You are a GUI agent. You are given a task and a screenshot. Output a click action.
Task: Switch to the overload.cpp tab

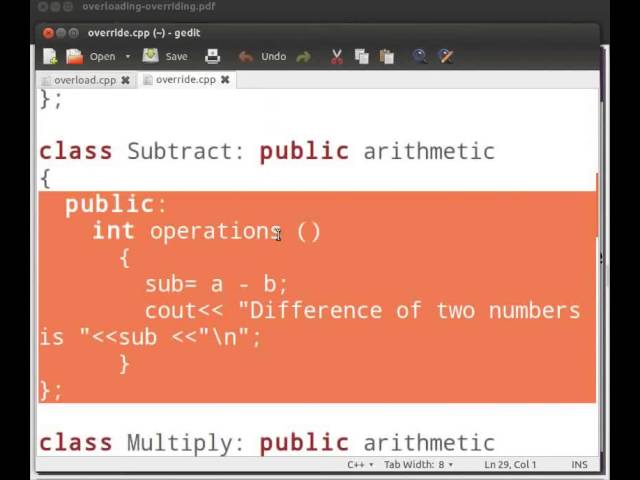tap(85, 80)
